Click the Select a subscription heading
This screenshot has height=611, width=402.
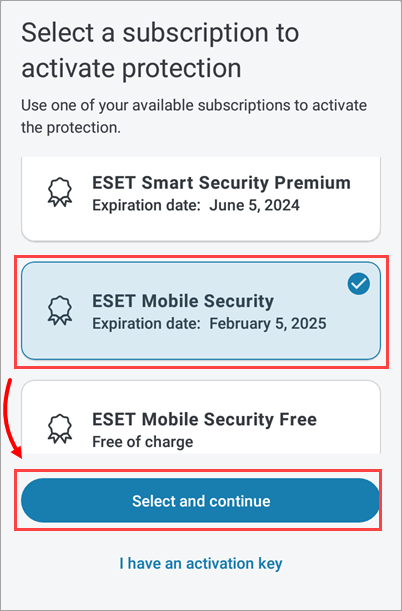(x=160, y=34)
